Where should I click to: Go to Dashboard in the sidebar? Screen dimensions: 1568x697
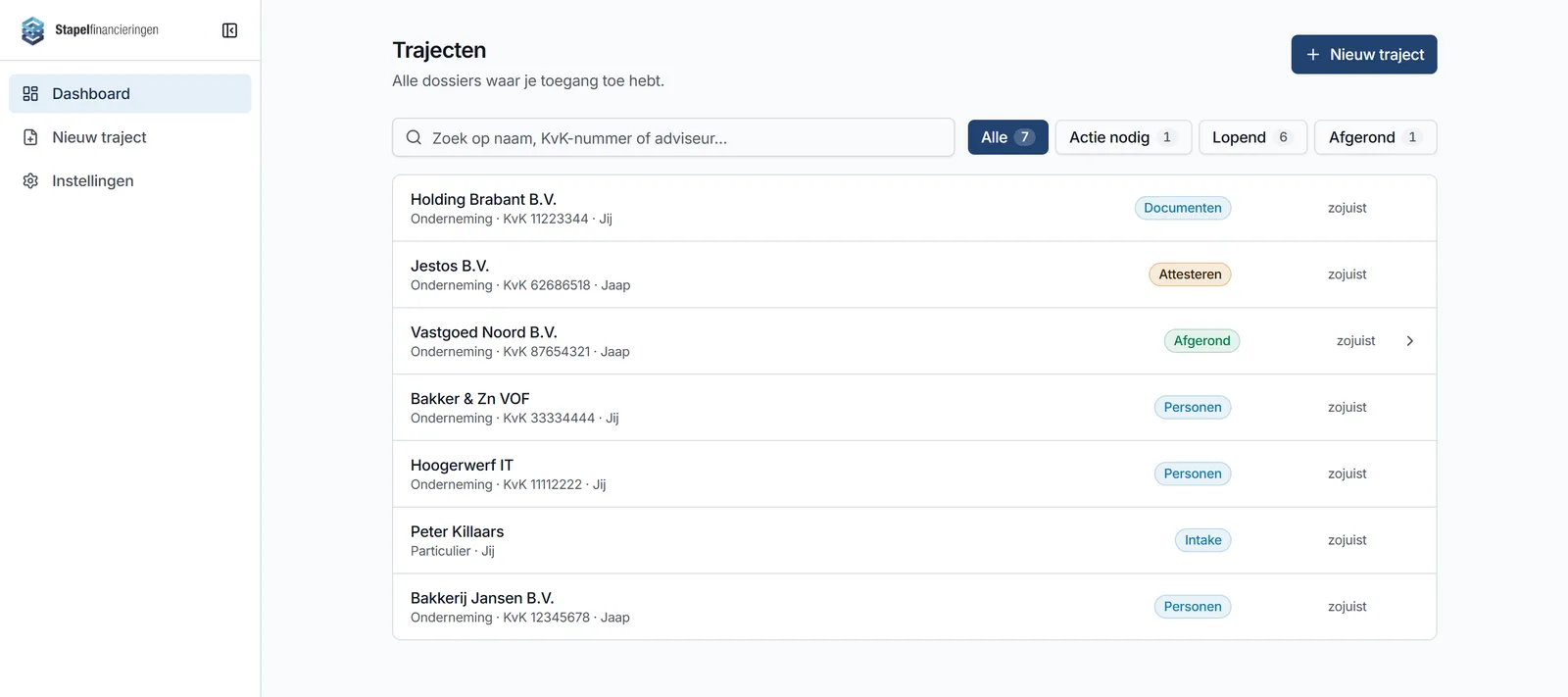[130, 93]
